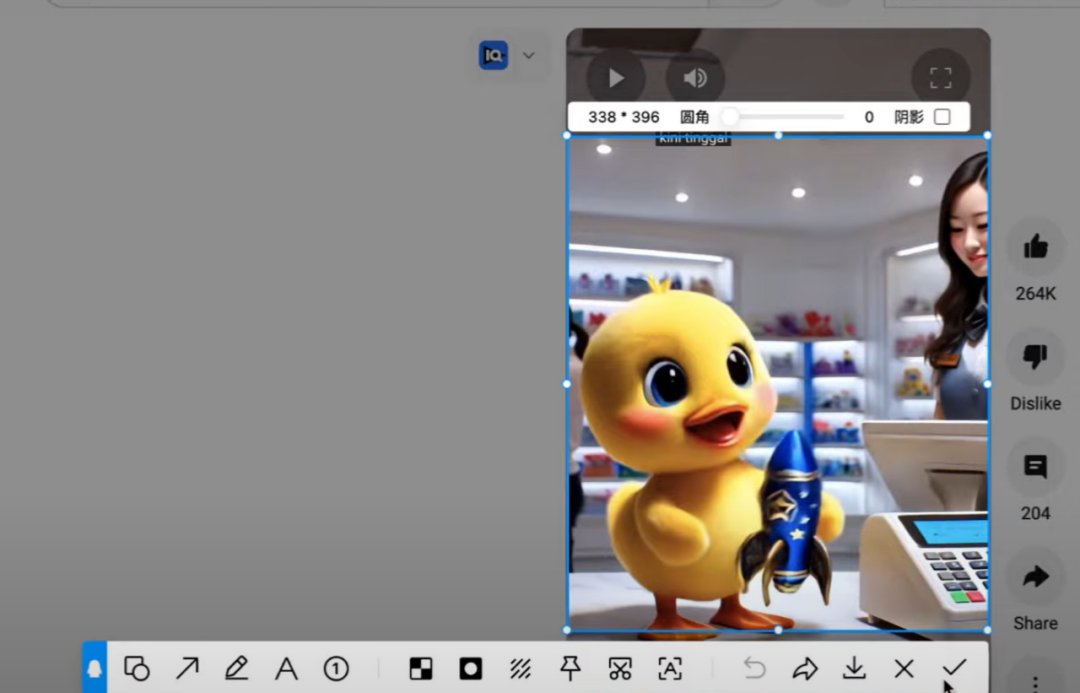This screenshot has width=1080, height=693.
Task: Mute the video volume
Action: [x=695, y=78]
